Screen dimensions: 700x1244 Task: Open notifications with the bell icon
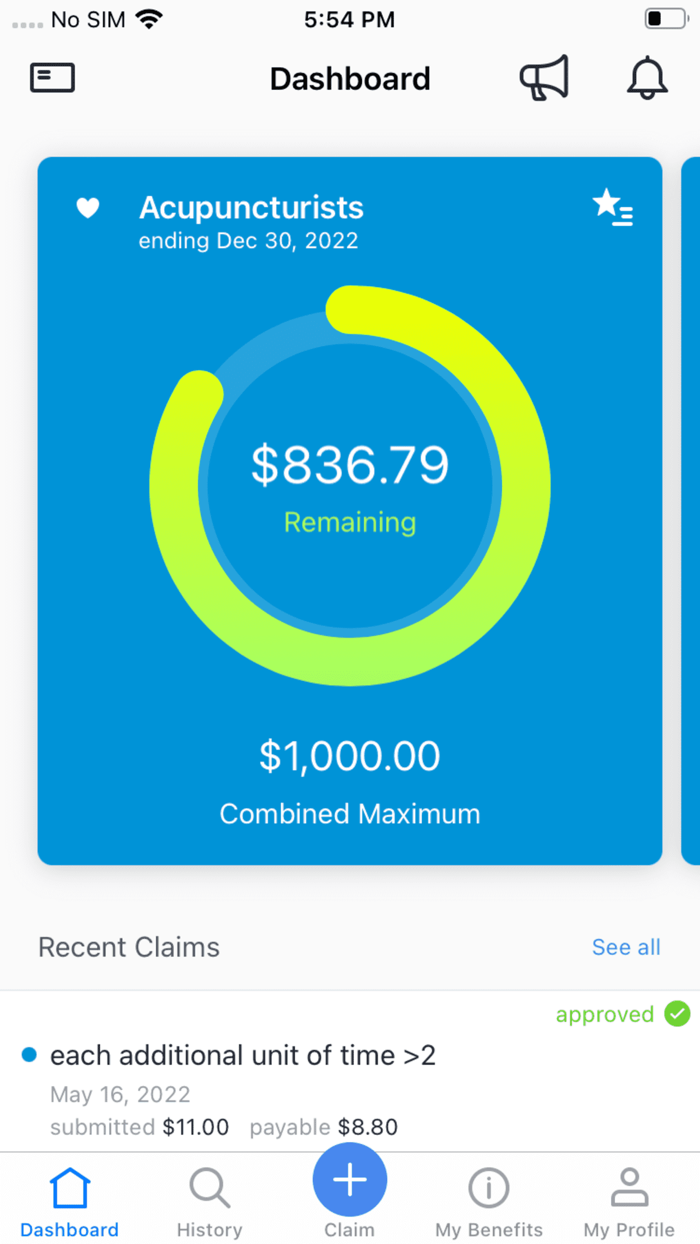pos(647,78)
